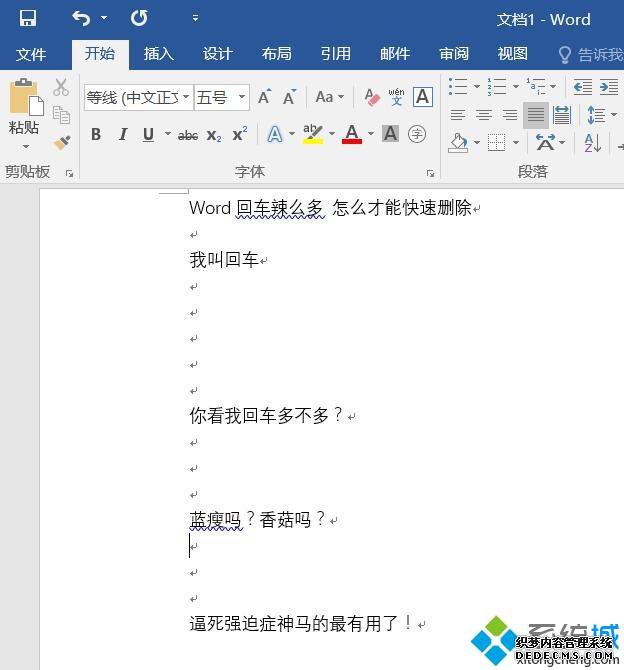Open the 剪贴板 pane launcher
This screenshot has width=624, height=670.
[69, 173]
